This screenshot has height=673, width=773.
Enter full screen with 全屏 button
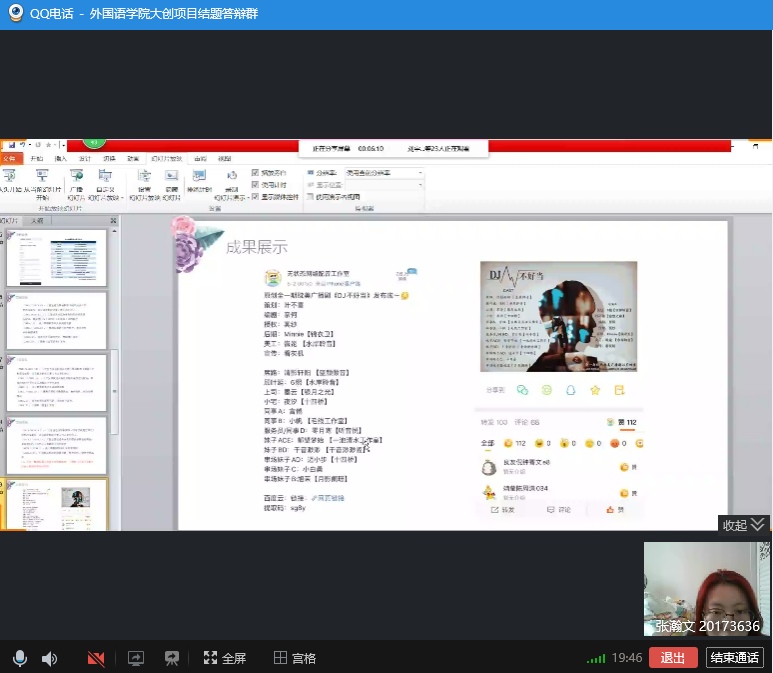pos(225,658)
